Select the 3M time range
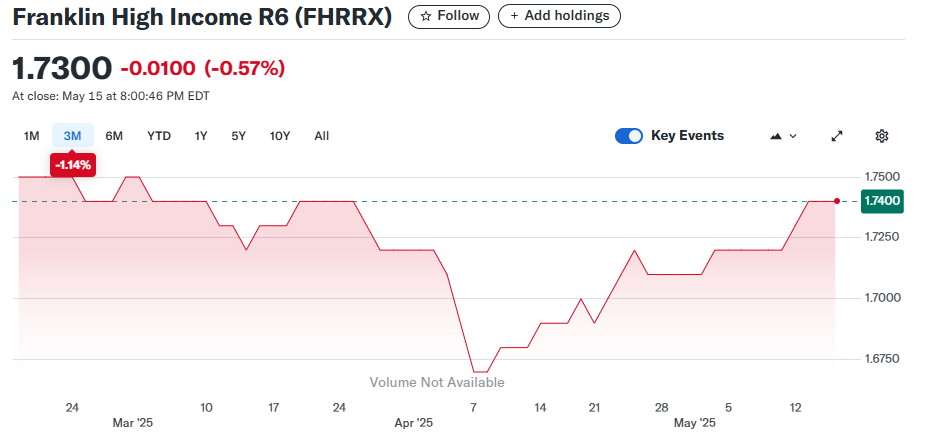Screen dimensions: 928x442 tap(72, 136)
